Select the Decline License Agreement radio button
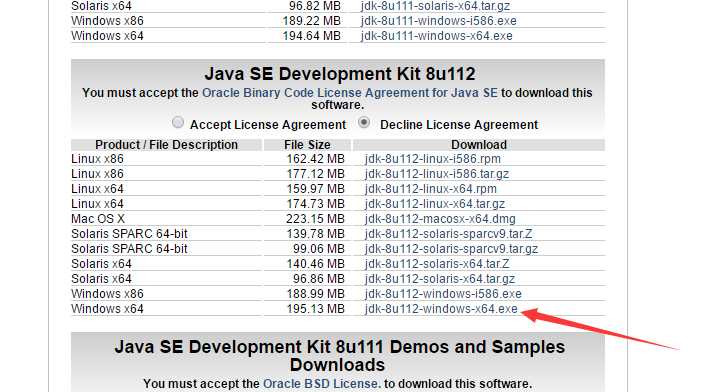 click(x=364, y=122)
